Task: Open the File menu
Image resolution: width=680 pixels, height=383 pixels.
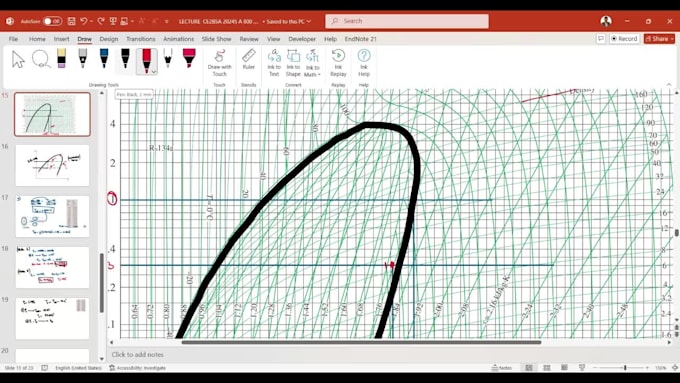Action: [x=13, y=39]
